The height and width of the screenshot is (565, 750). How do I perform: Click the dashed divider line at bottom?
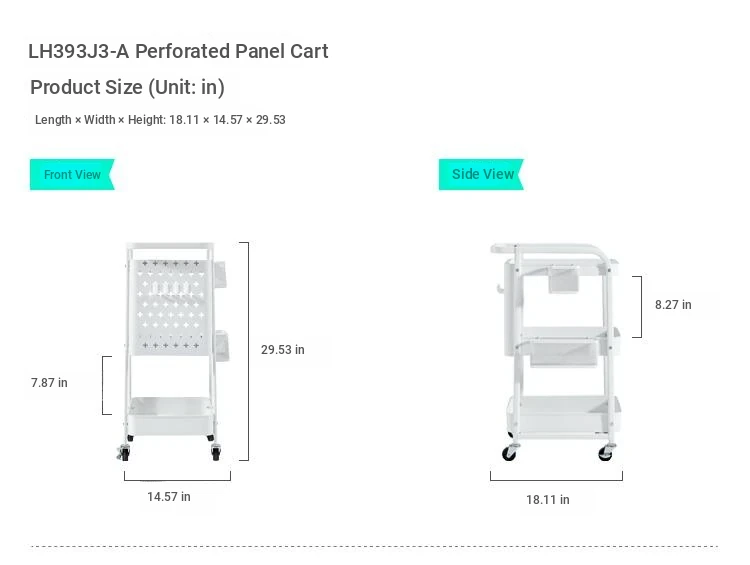[374, 546]
